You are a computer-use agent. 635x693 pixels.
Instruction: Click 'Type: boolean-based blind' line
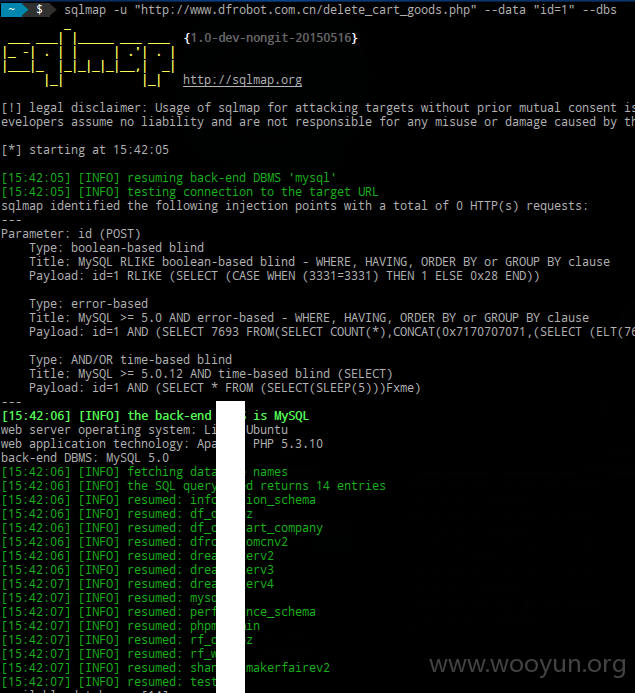(117, 248)
